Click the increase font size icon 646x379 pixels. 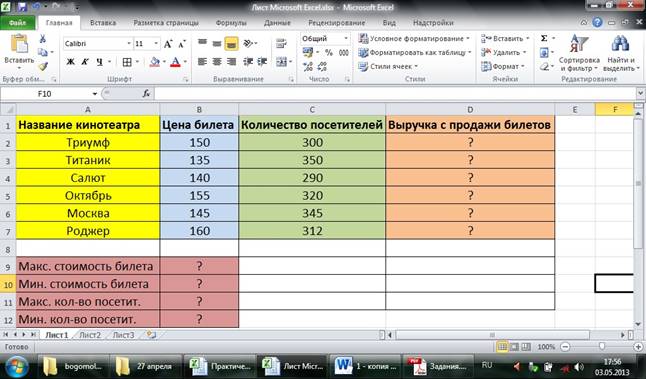168,44
